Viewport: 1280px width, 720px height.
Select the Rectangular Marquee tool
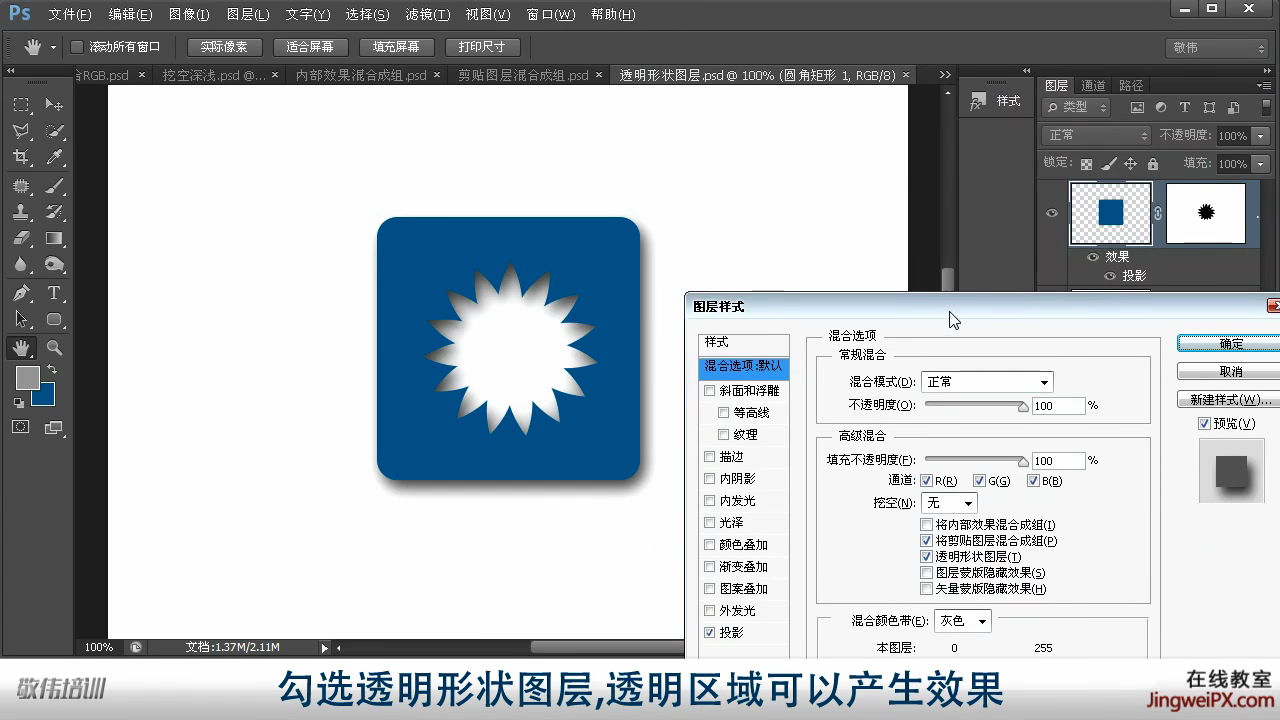coord(21,105)
